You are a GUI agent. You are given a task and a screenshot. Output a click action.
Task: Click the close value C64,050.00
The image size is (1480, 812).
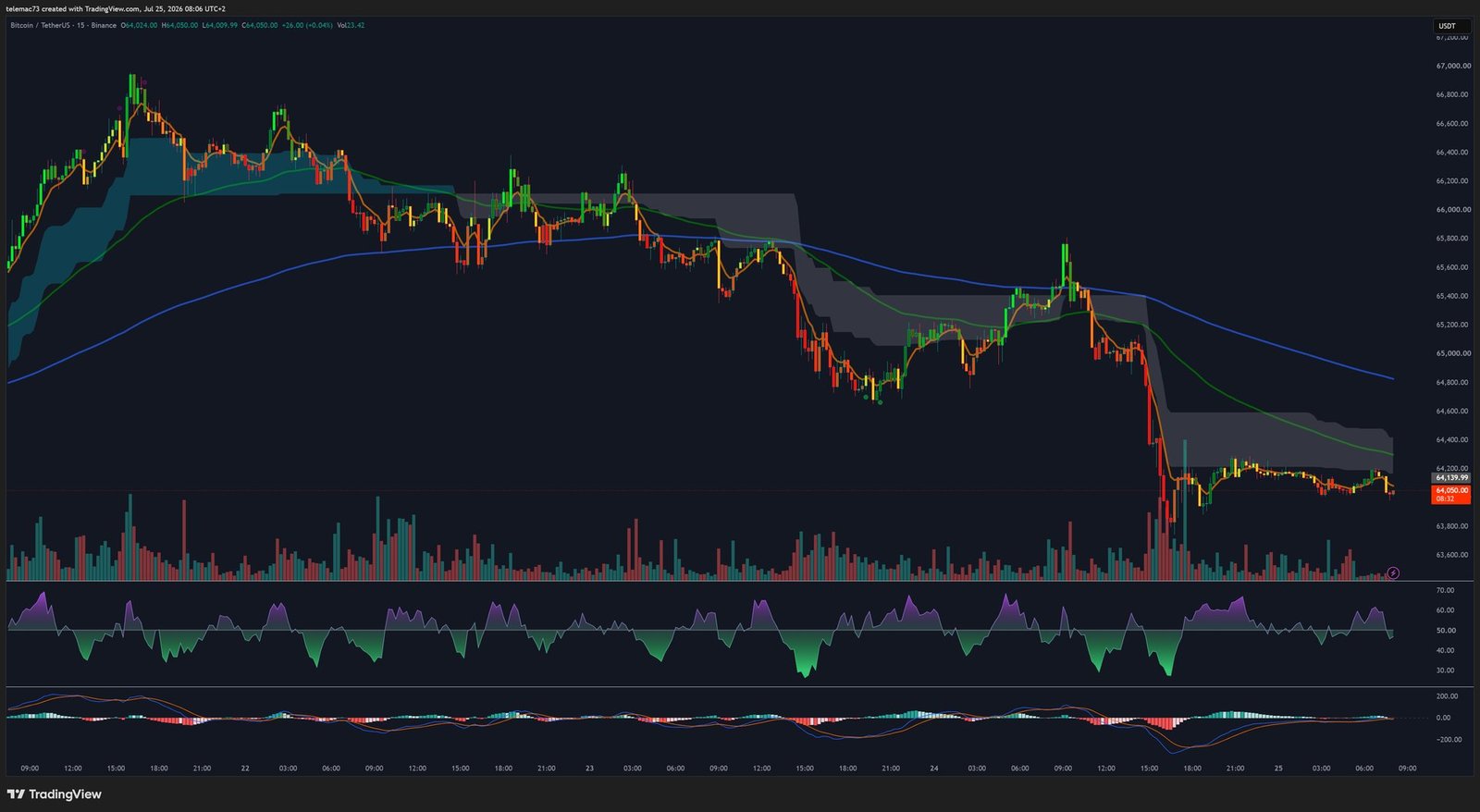260,25
